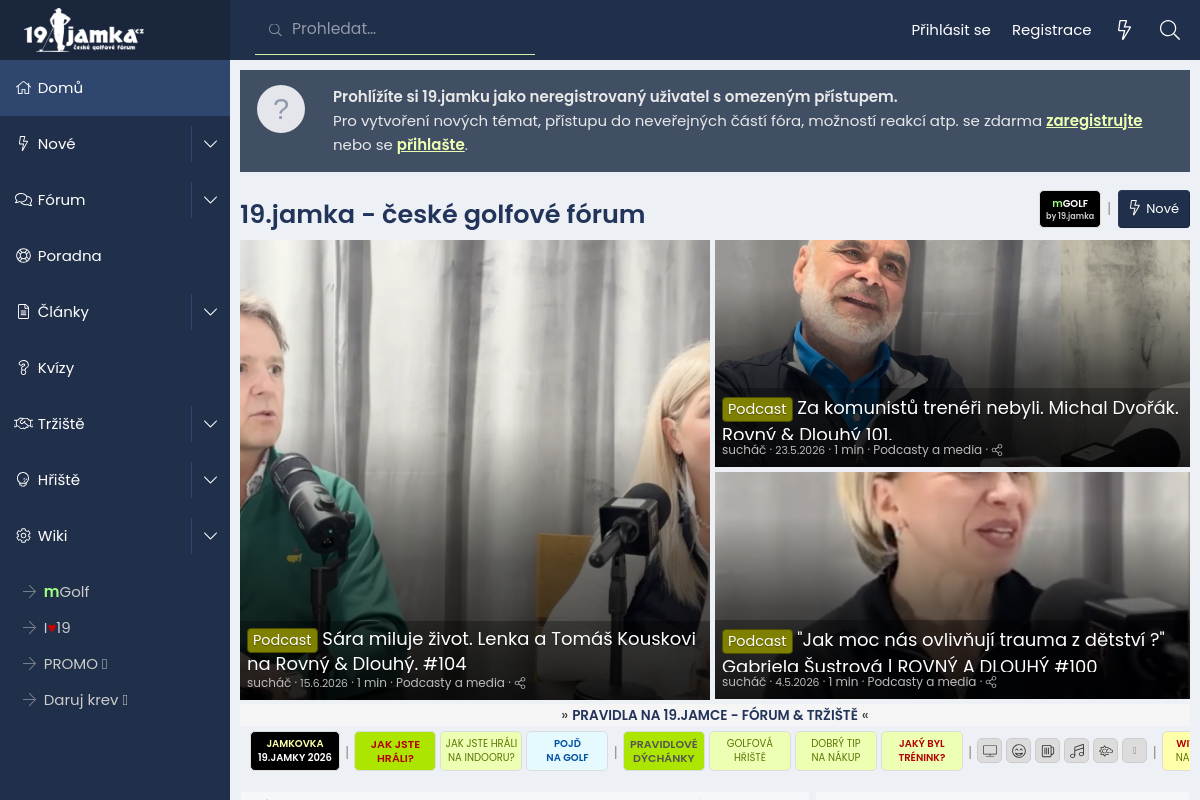
Task: Go to Domů in sidebar
Action: click(x=115, y=88)
